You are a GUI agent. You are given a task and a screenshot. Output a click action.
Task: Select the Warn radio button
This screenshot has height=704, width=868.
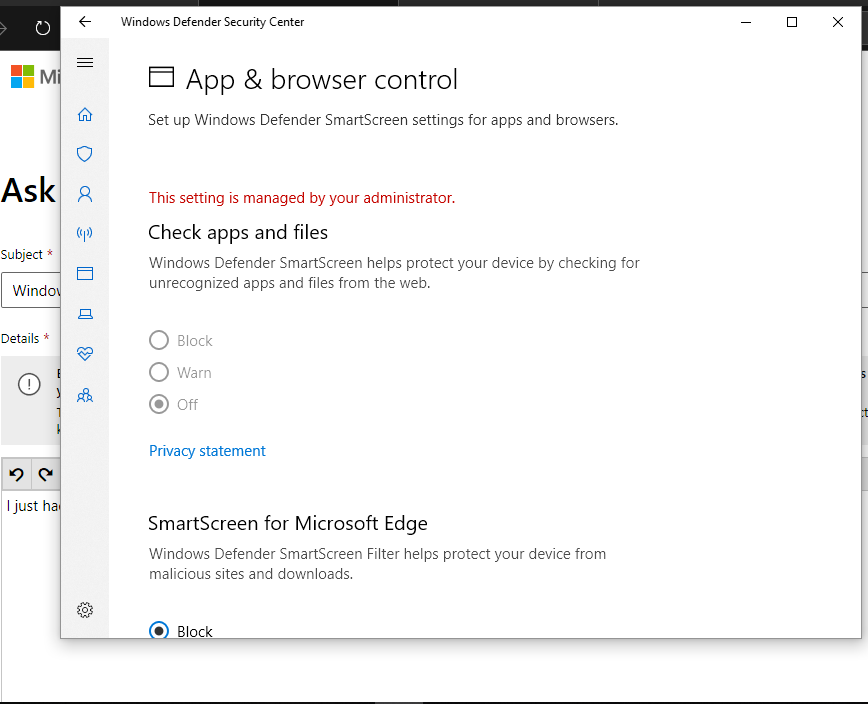(159, 372)
